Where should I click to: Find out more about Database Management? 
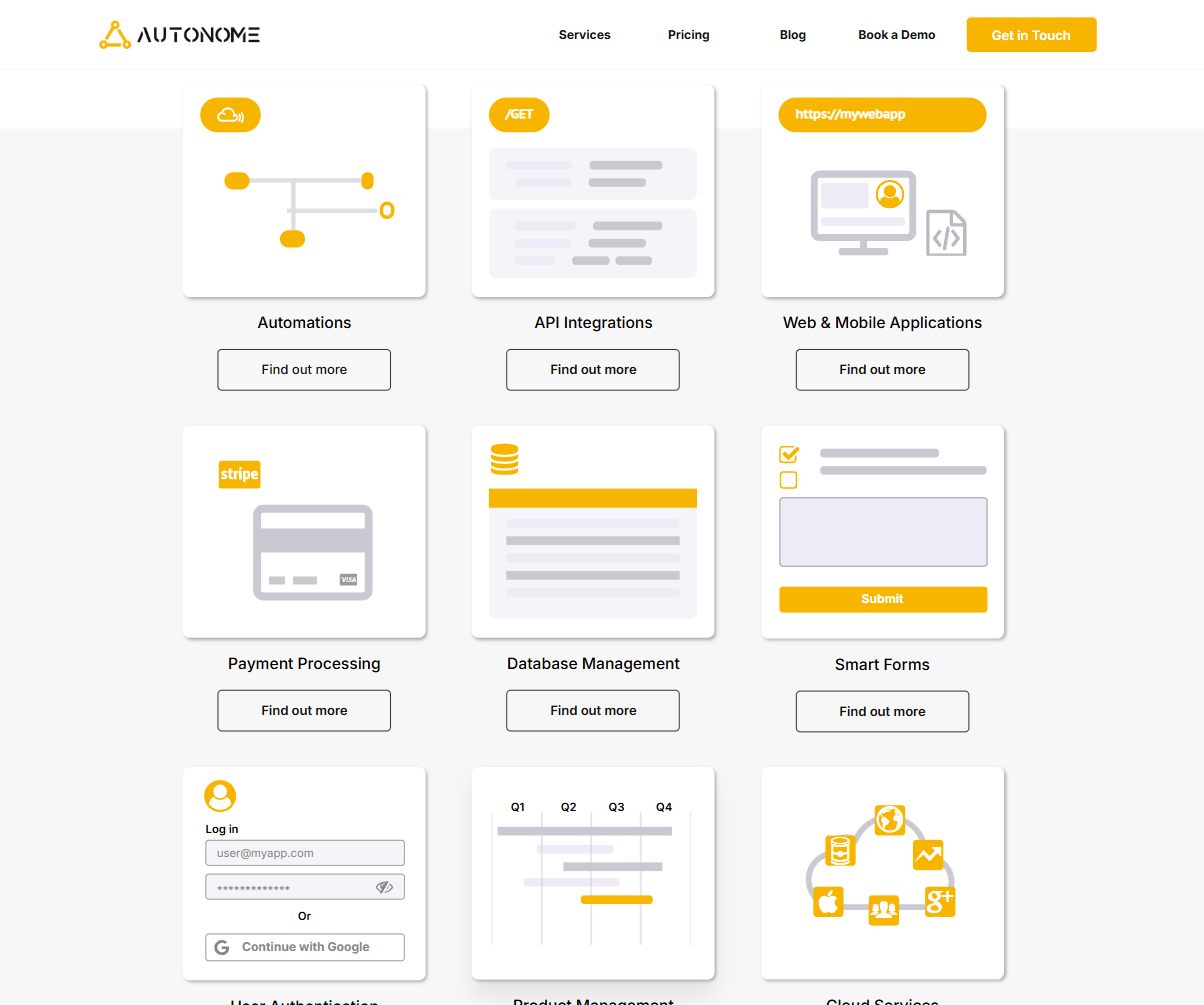tap(593, 711)
